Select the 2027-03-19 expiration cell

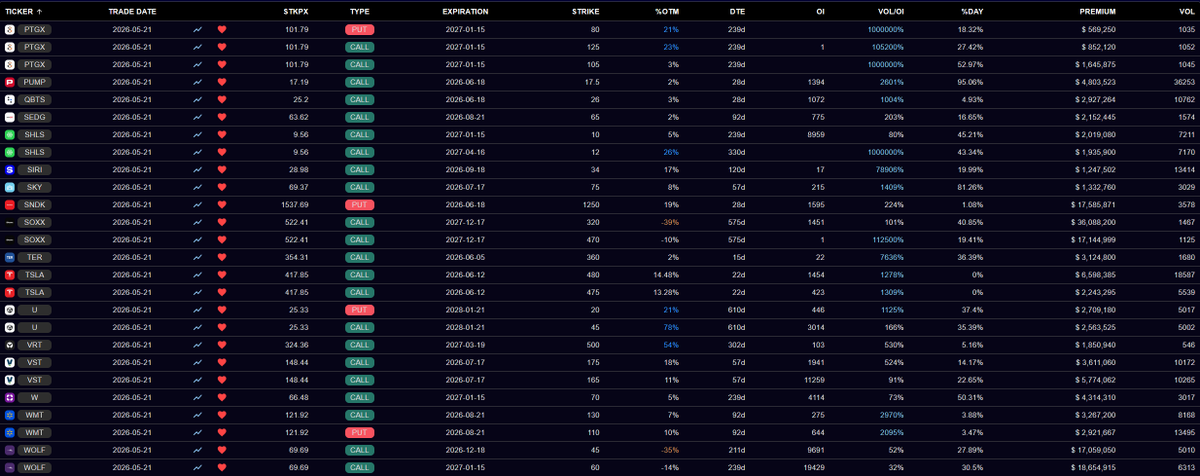(466, 345)
